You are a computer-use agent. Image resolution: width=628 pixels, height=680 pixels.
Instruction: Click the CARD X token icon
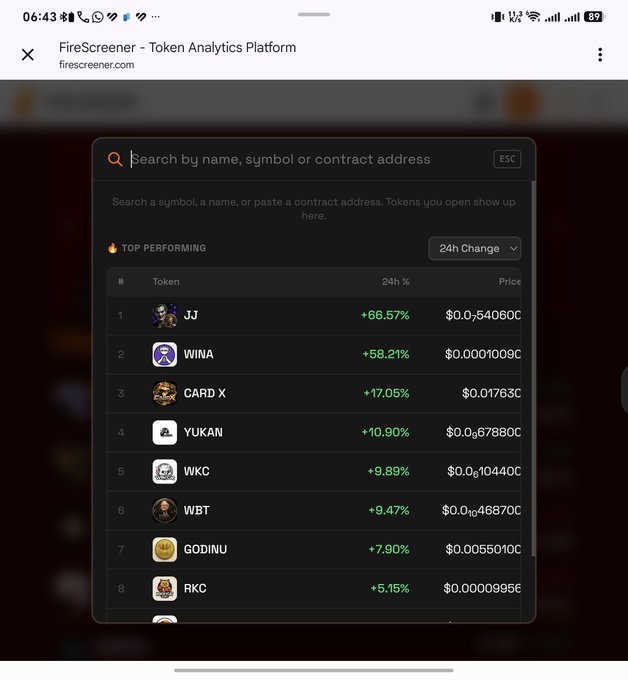164,393
